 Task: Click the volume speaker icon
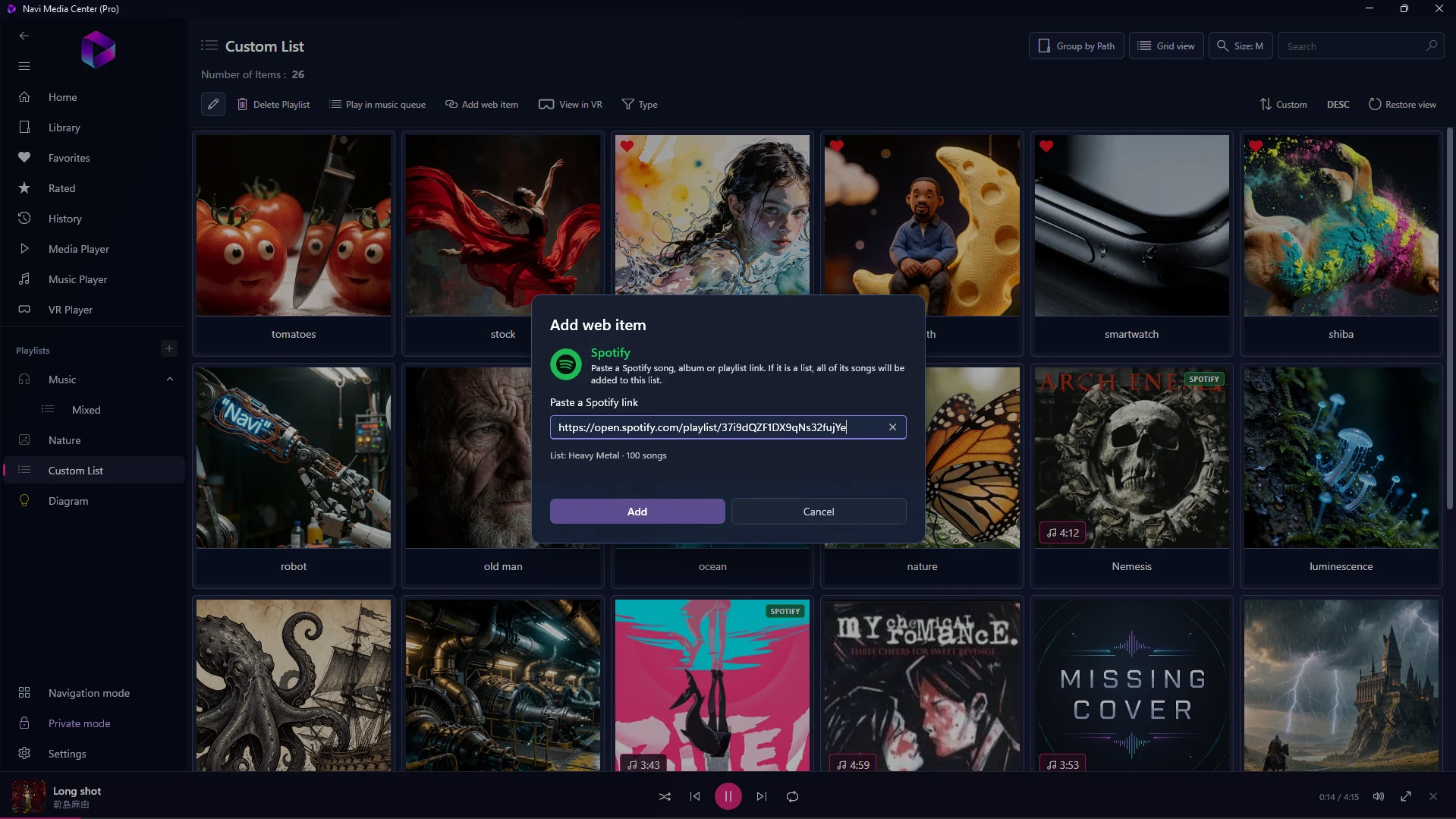click(1379, 796)
